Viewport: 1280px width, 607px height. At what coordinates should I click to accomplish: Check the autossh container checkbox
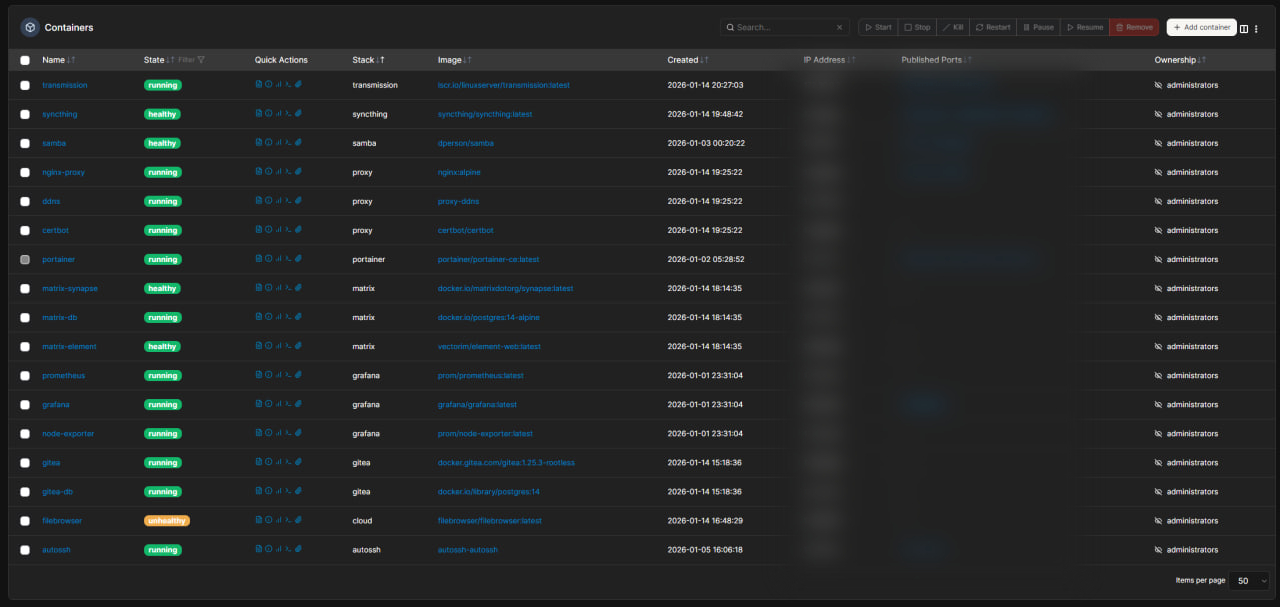point(25,549)
